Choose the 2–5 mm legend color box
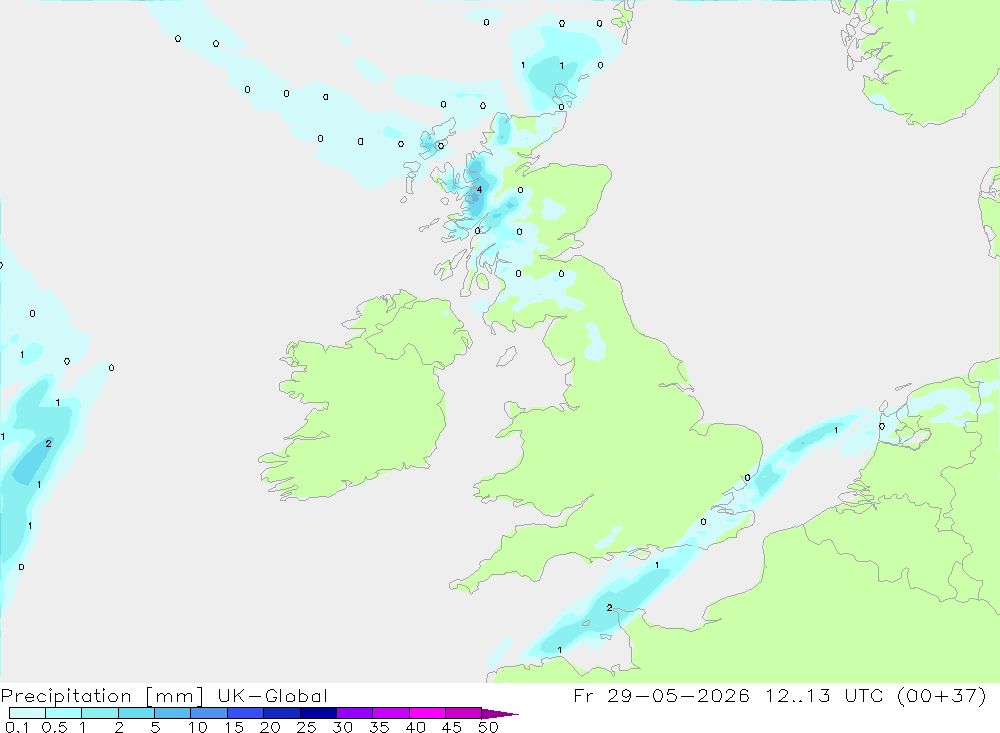This screenshot has width=1000, height=733. [136, 713]
